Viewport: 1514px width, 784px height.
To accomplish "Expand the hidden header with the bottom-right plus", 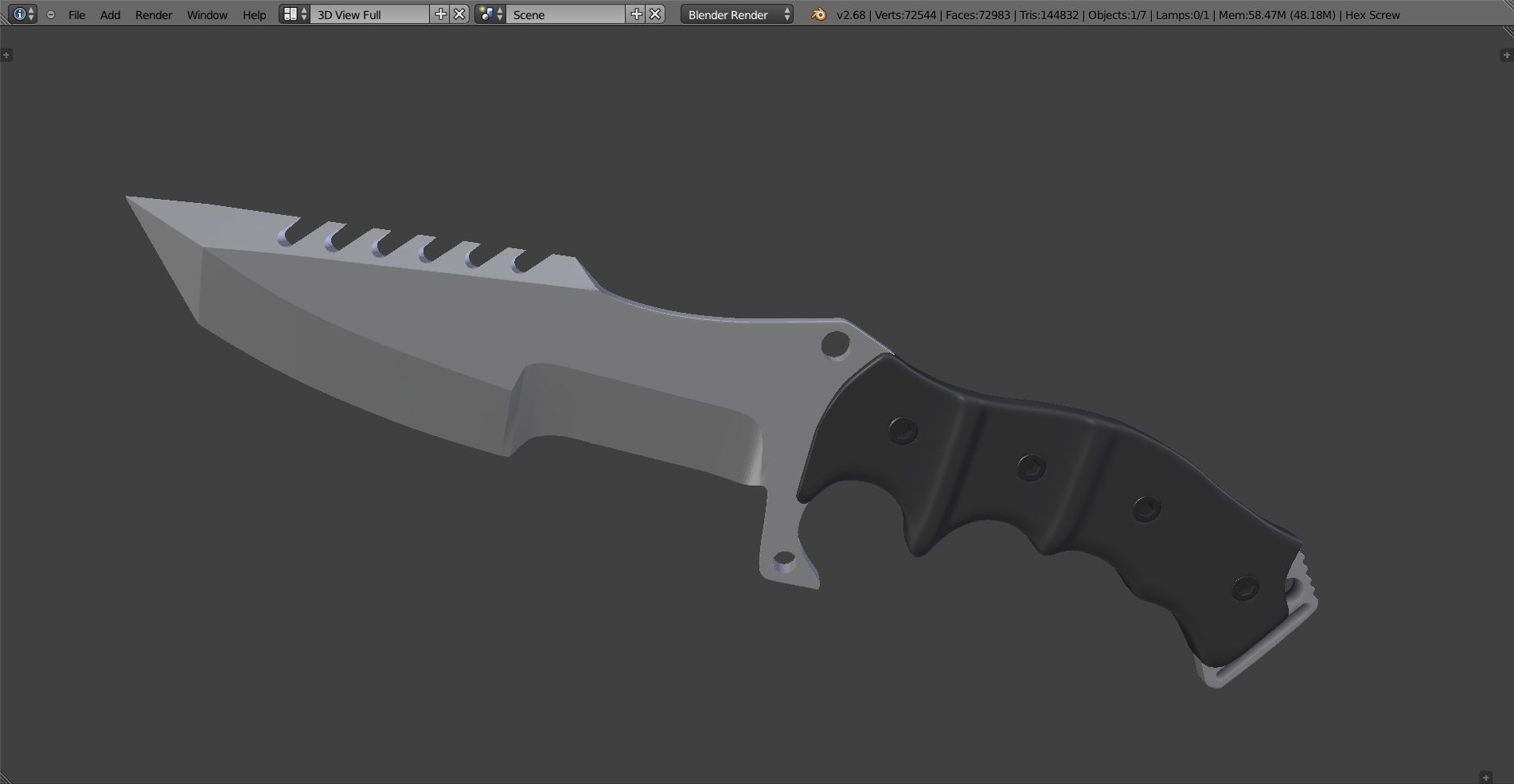I will [x=1485, y=777].
